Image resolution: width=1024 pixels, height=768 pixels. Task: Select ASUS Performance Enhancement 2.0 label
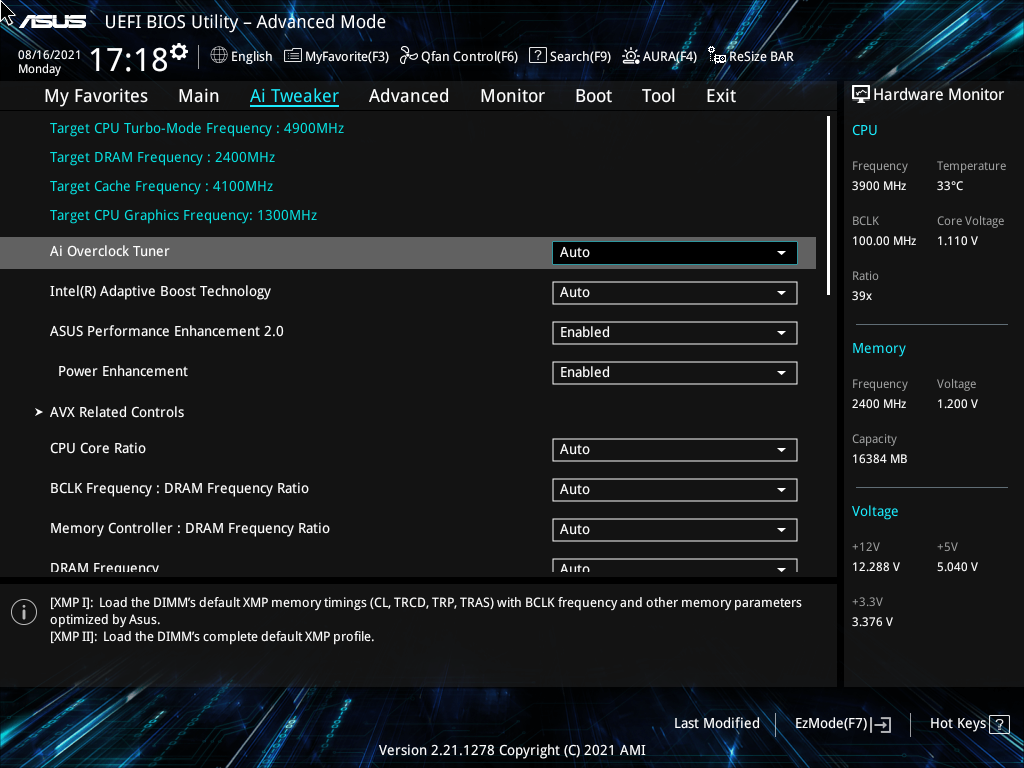click(x=167, y=331)
